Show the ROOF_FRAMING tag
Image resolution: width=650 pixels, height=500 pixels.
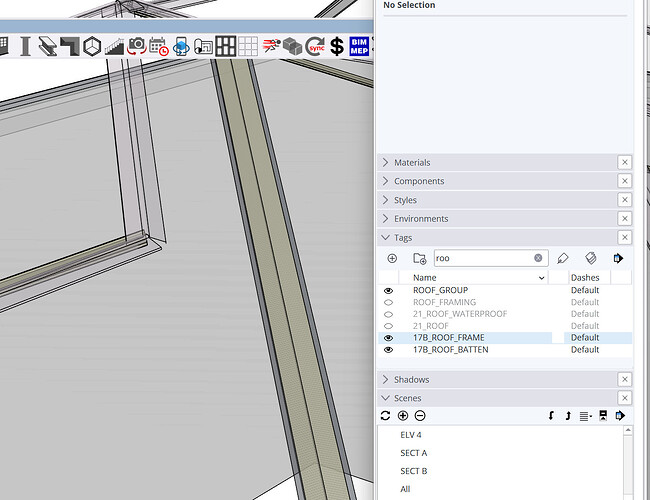click(388, 302)
